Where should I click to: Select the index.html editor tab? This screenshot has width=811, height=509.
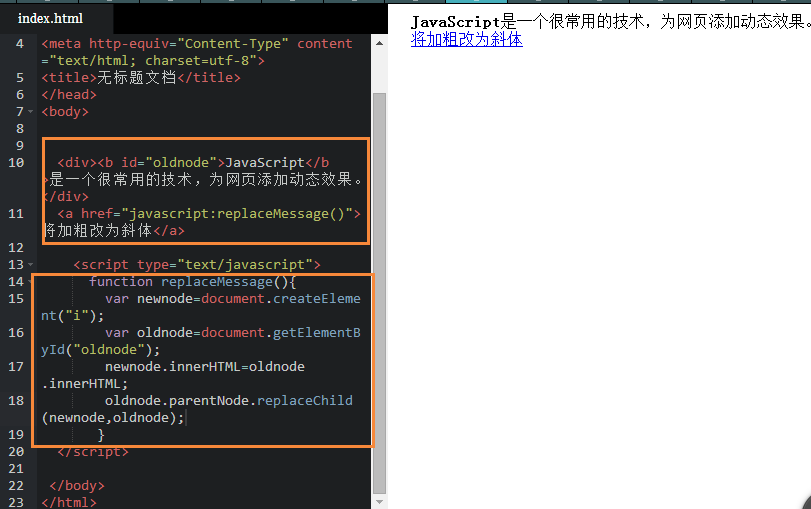[x=50, y=19]
